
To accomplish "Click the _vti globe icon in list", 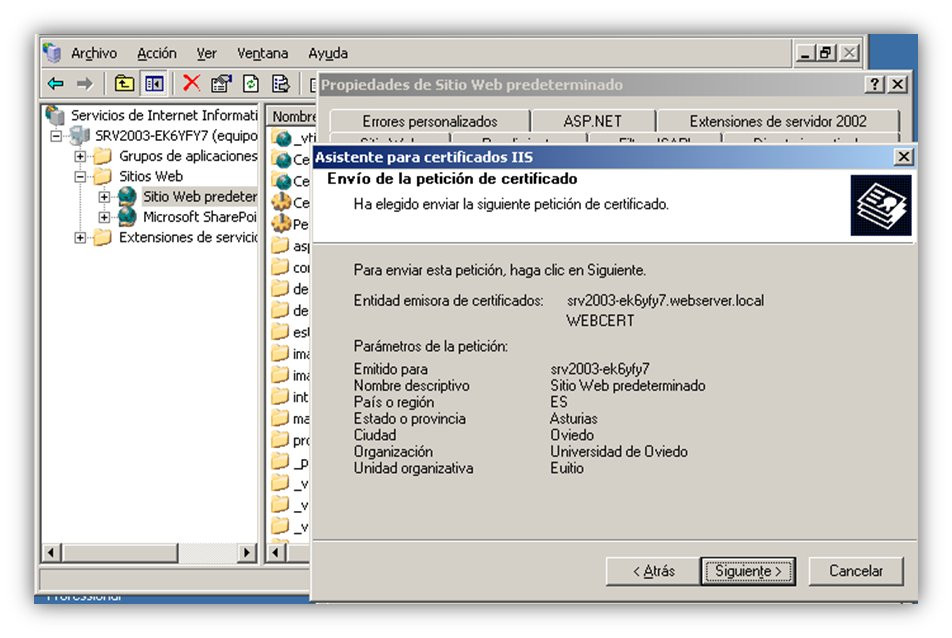I will (x=282, y=138).
